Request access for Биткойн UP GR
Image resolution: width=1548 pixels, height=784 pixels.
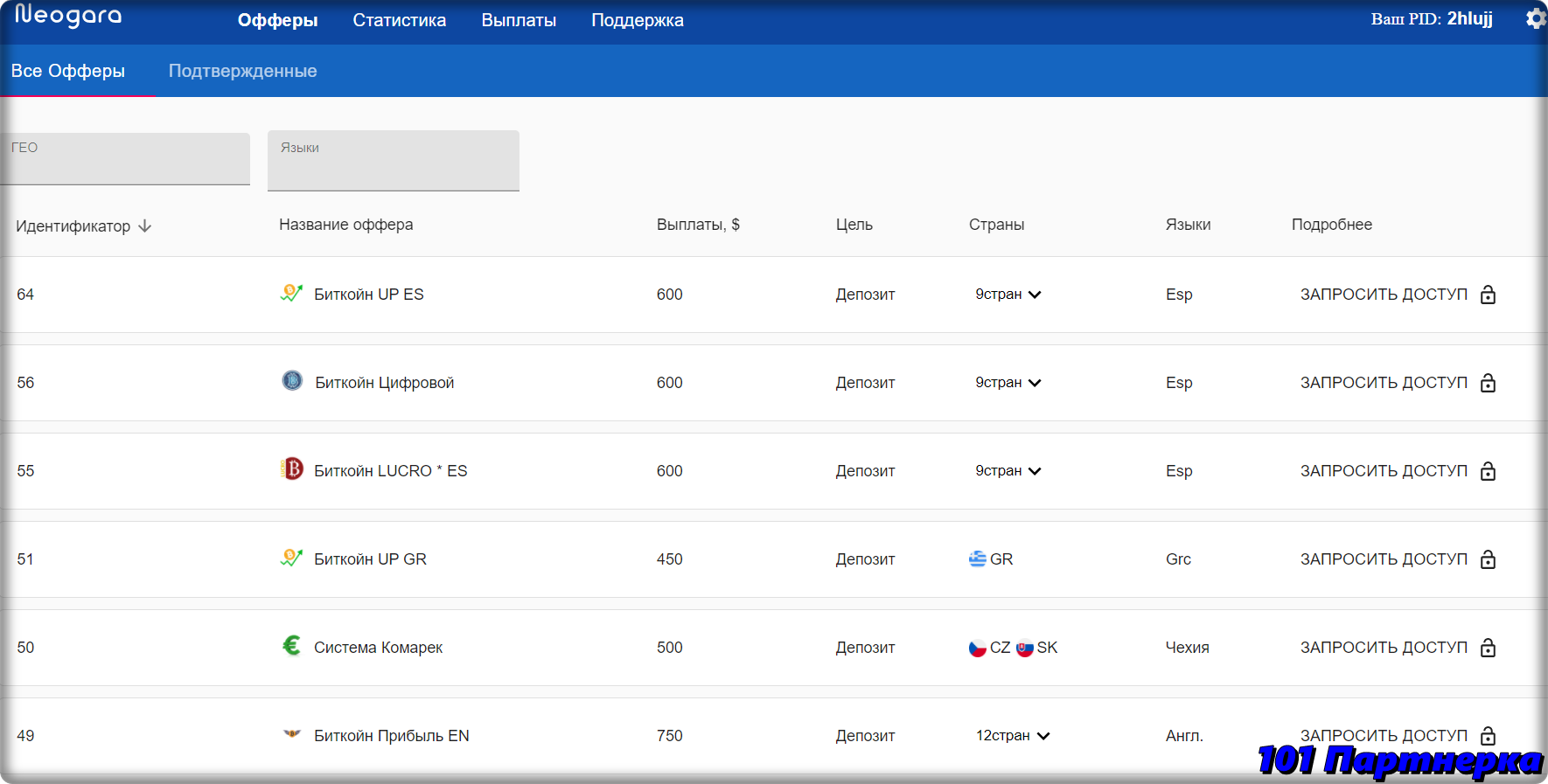pos(1384,559)
